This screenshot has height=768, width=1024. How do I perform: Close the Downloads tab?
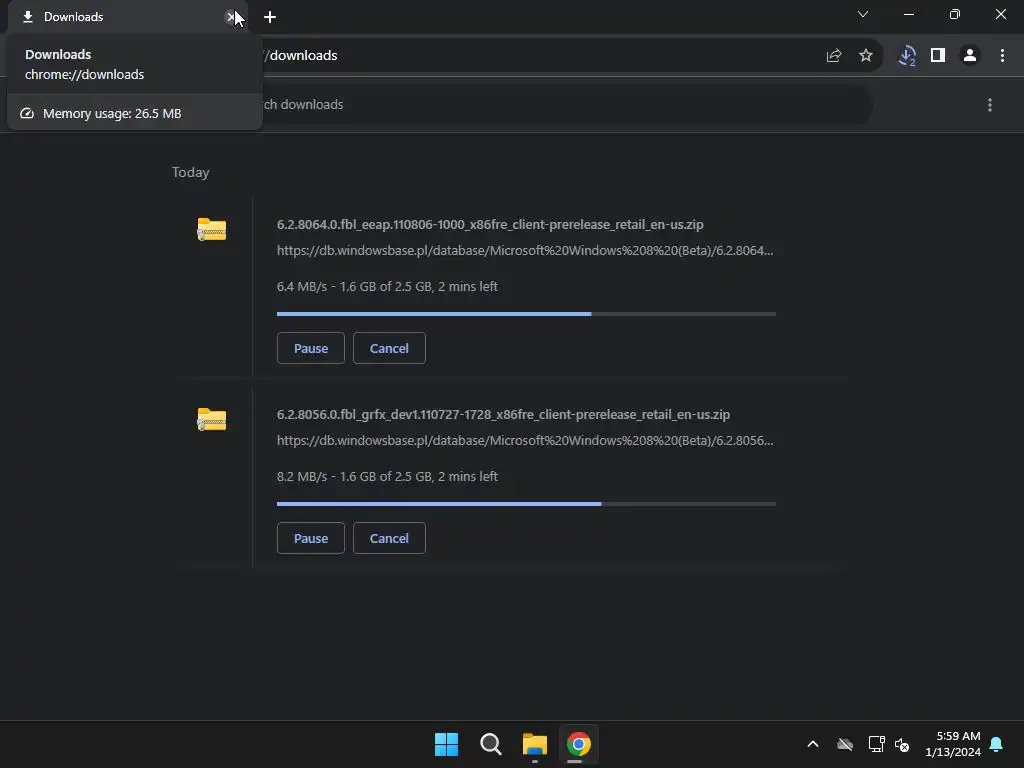(230, 17)
